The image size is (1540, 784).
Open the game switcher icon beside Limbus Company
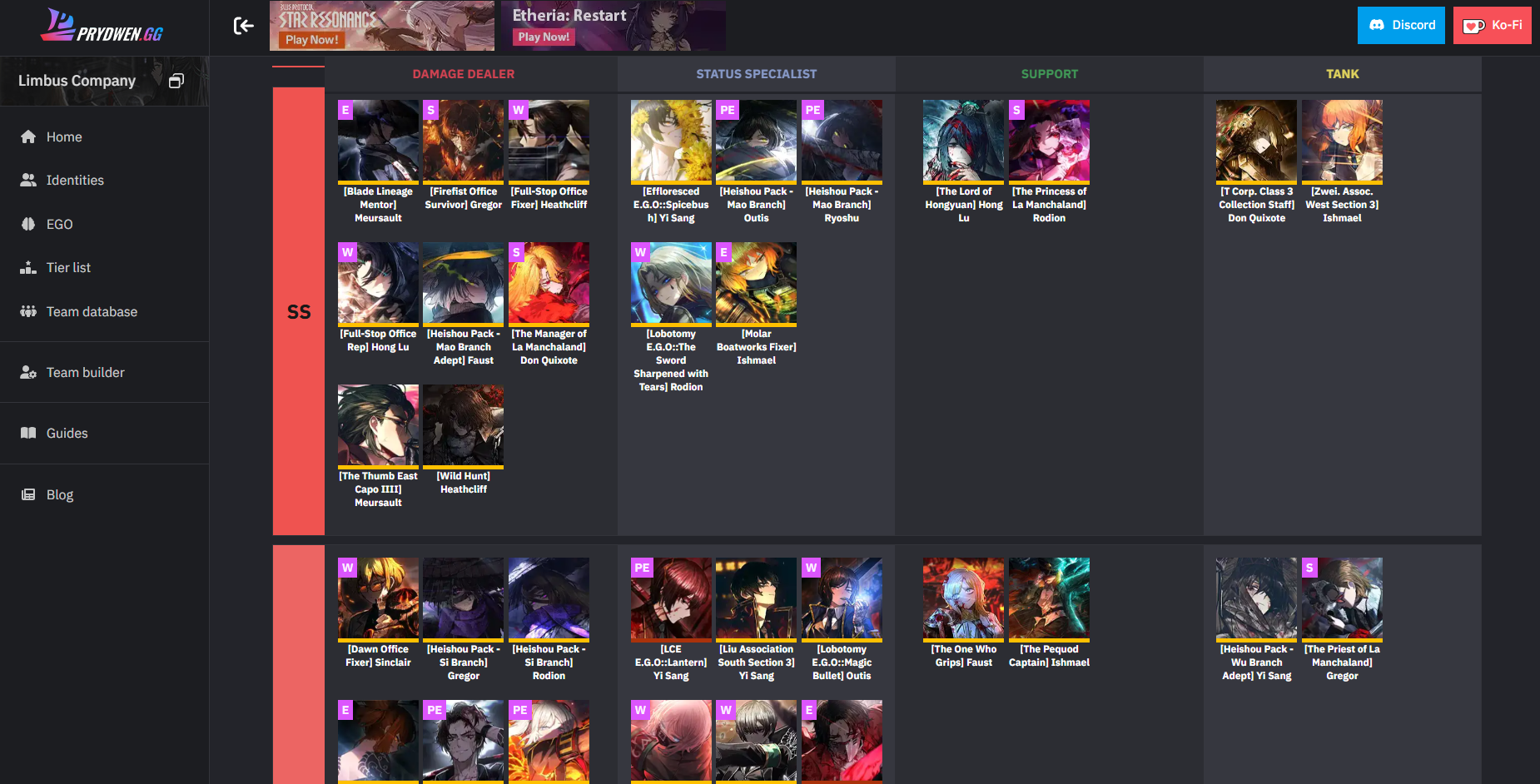[176, 81]
